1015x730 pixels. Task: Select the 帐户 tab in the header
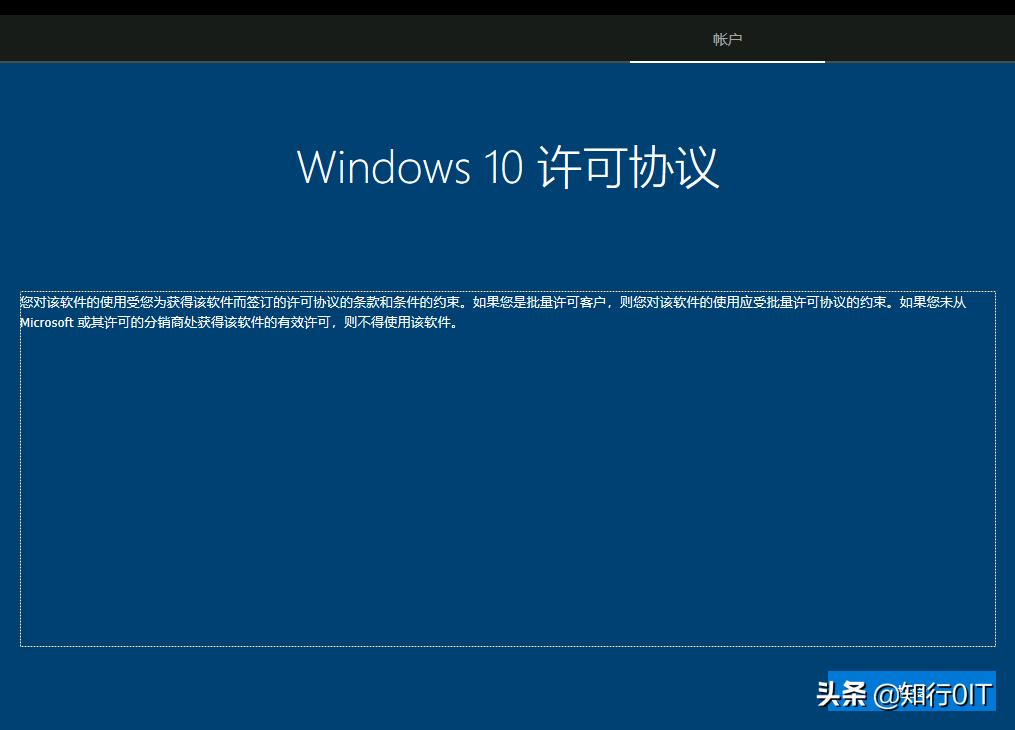[x=727, y=38]
